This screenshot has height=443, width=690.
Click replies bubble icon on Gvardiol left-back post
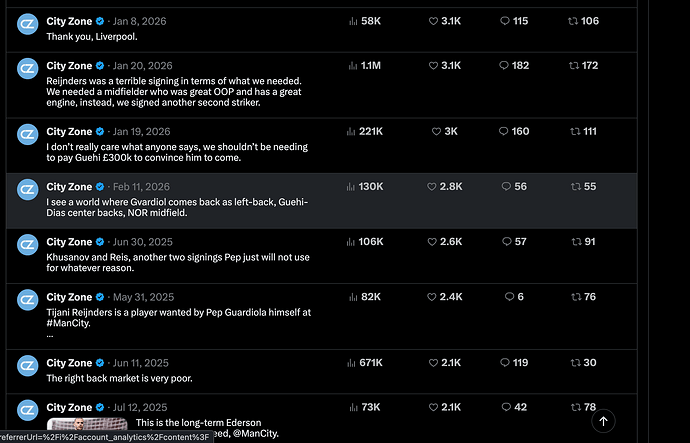click(506, 187)
